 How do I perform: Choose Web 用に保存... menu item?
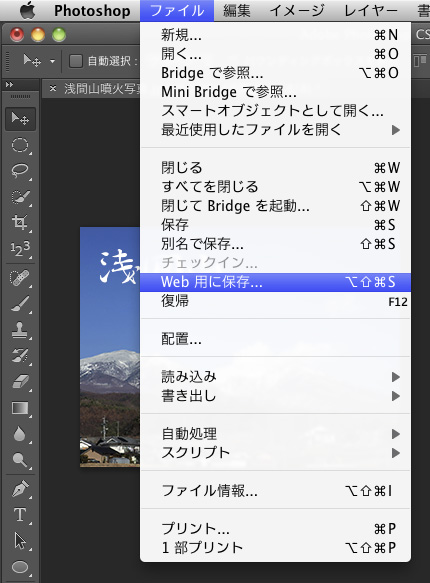(275, 282)
